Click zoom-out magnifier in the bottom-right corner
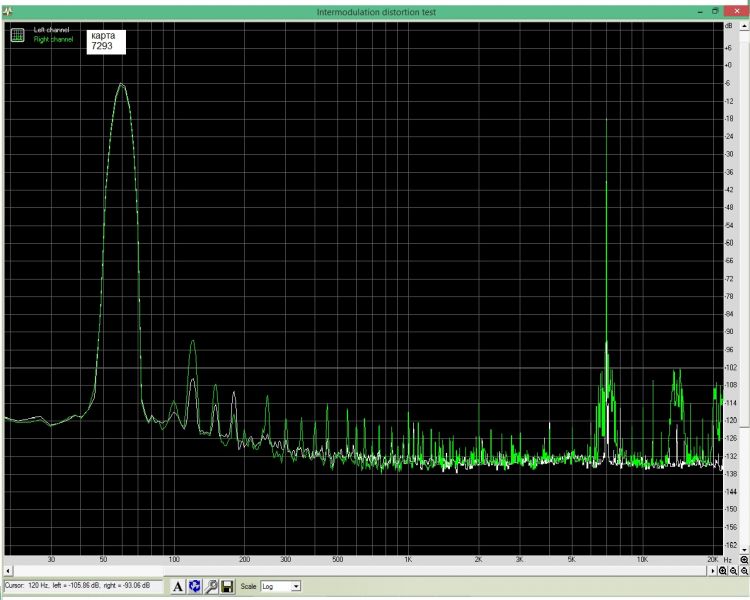This screenshot has height=600, width=750. 744,571
